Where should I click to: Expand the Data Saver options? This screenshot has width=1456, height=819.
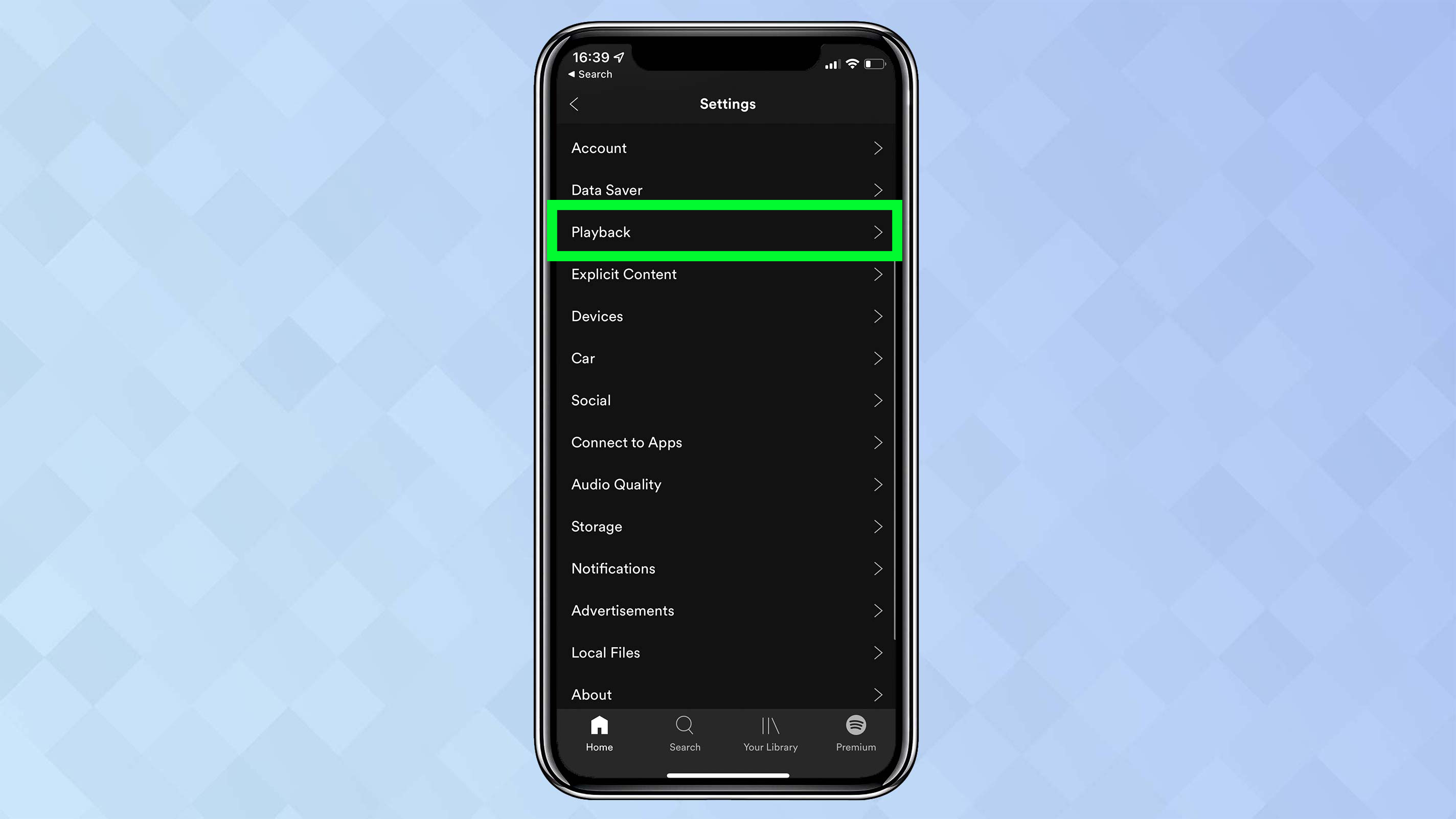tap(727, 189)
